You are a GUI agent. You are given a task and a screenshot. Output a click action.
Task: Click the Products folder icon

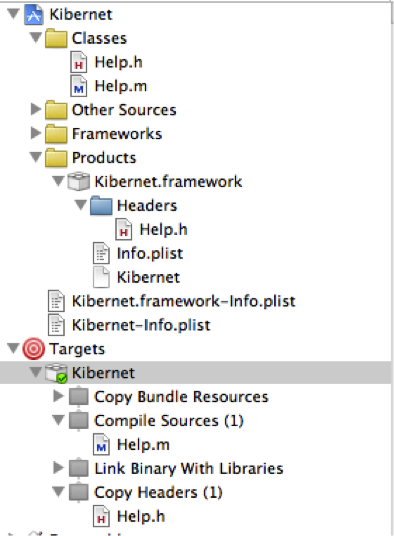point(56,158)
